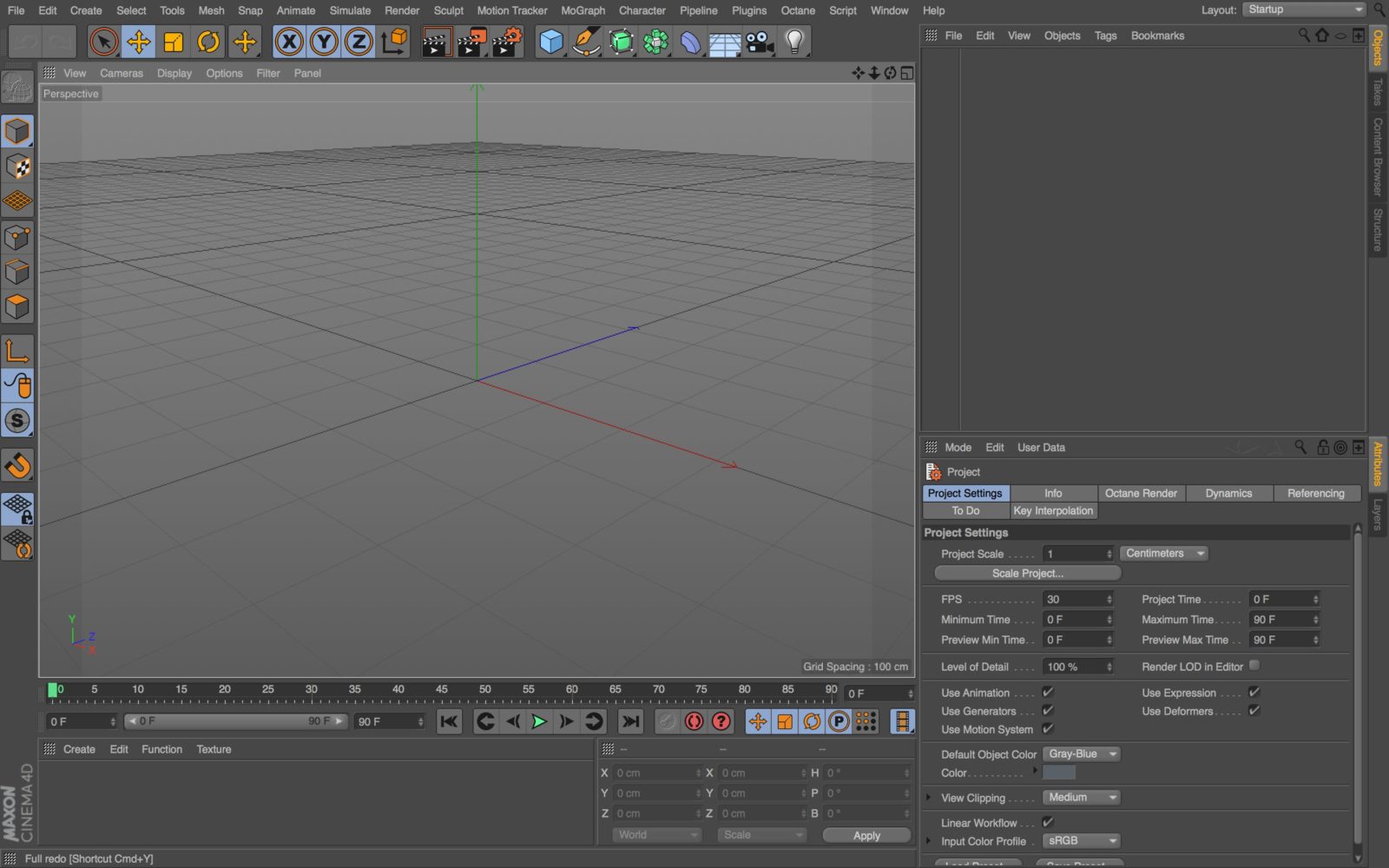1389x868 pixels.
Task: Change the View Clipping Medium dropdown
Action: pyautogui.click(x=1080, y=797)
